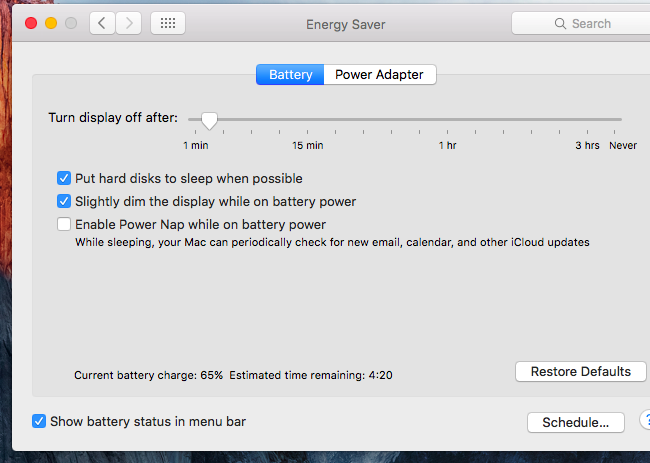Uncheck Put hard disks to sleep

point(64,178)
